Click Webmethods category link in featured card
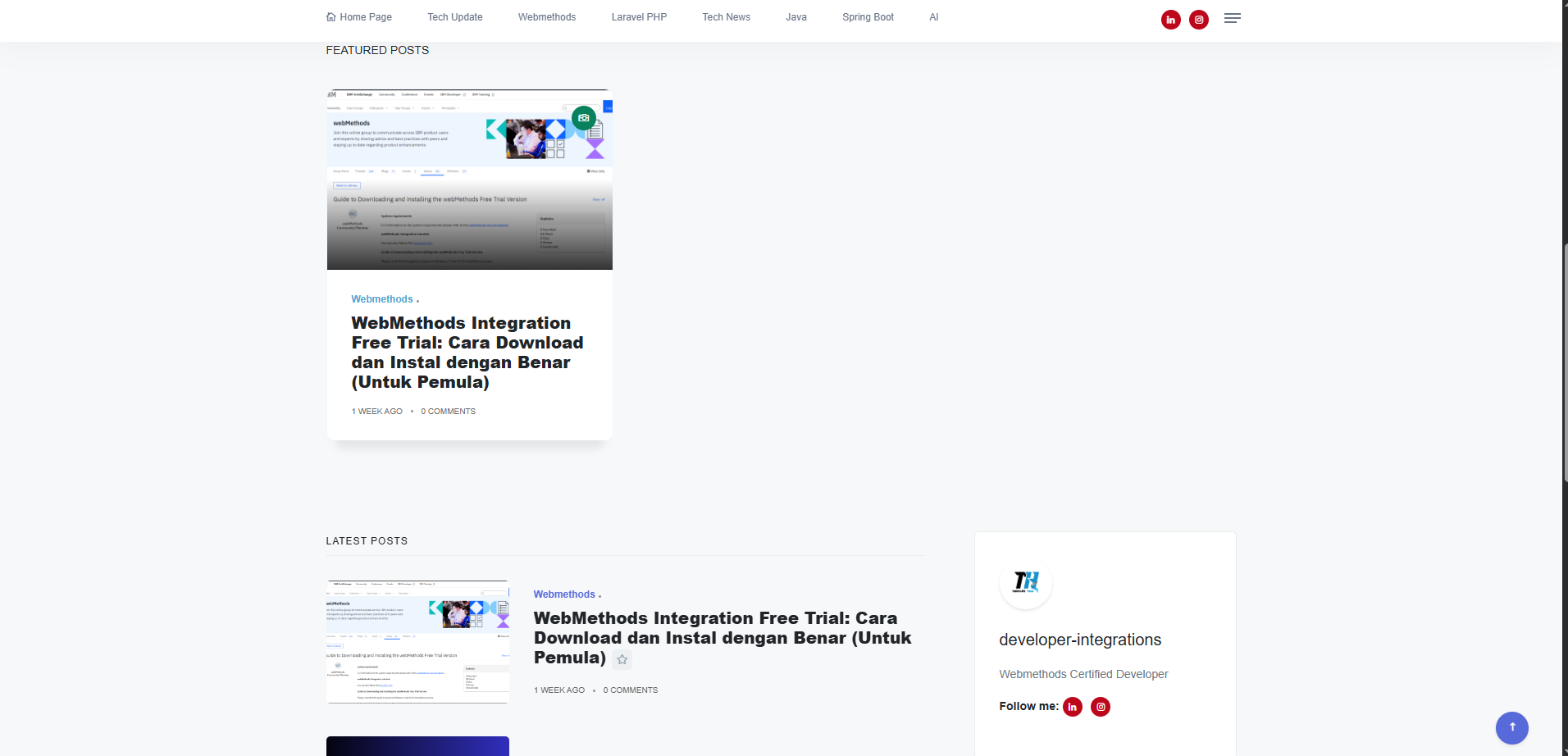1568x756 pixels. 382,299
